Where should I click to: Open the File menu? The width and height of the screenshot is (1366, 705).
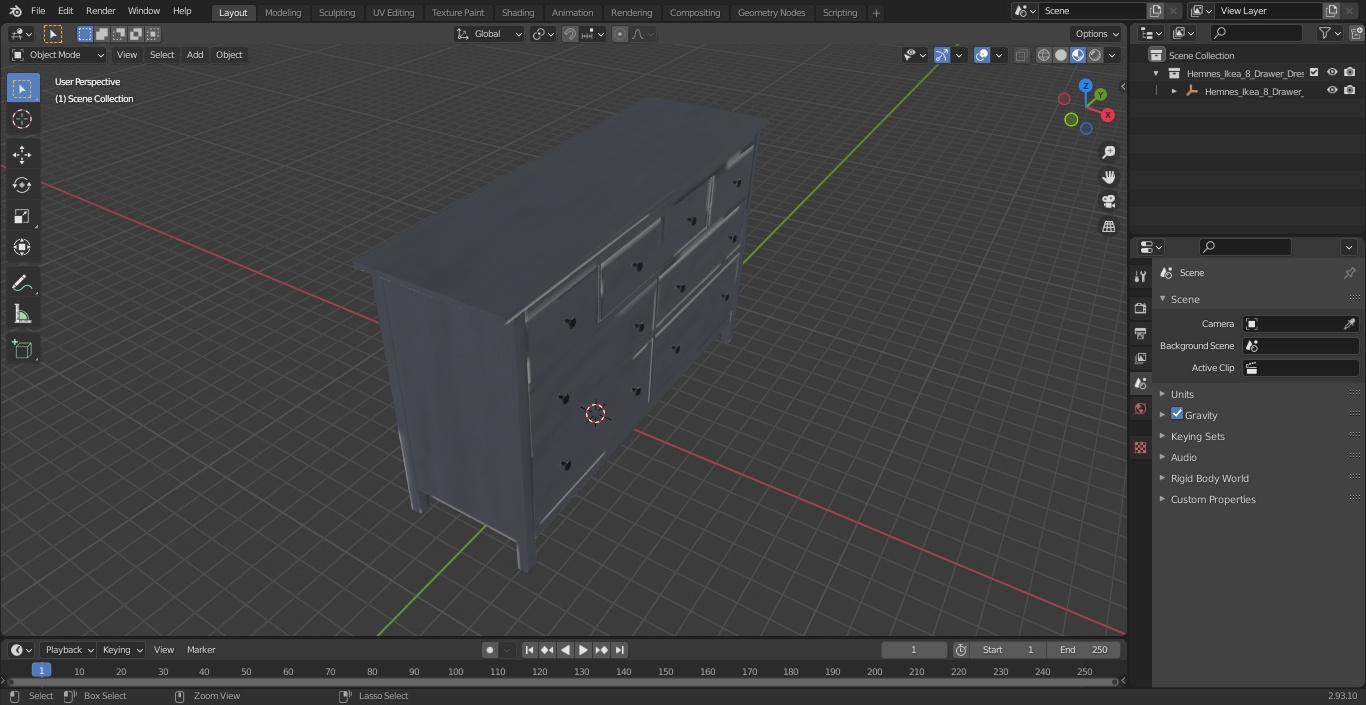[x=38, y=11]
